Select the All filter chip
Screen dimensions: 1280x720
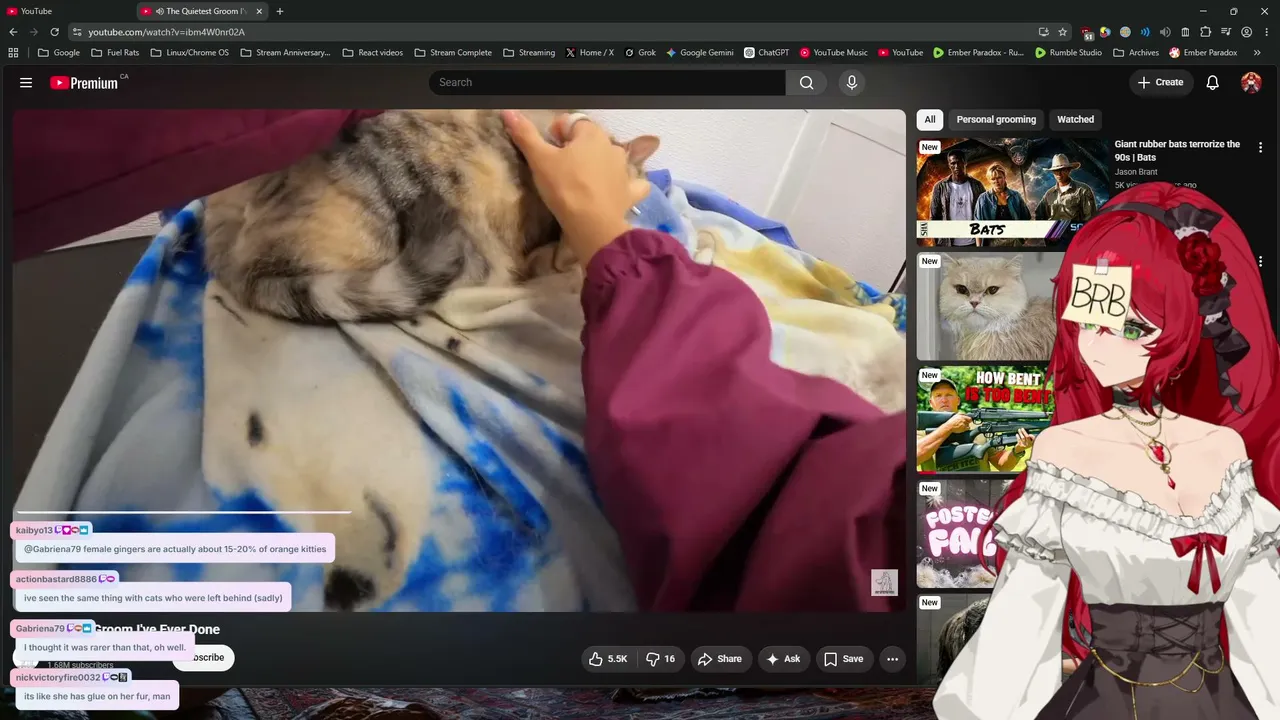point(930,120)
